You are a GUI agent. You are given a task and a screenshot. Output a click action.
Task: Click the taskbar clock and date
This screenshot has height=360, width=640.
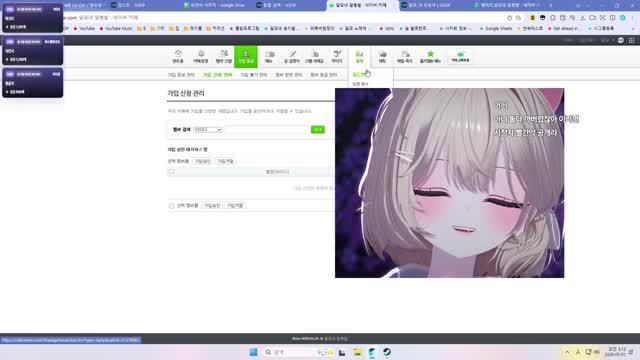point(617,352)
